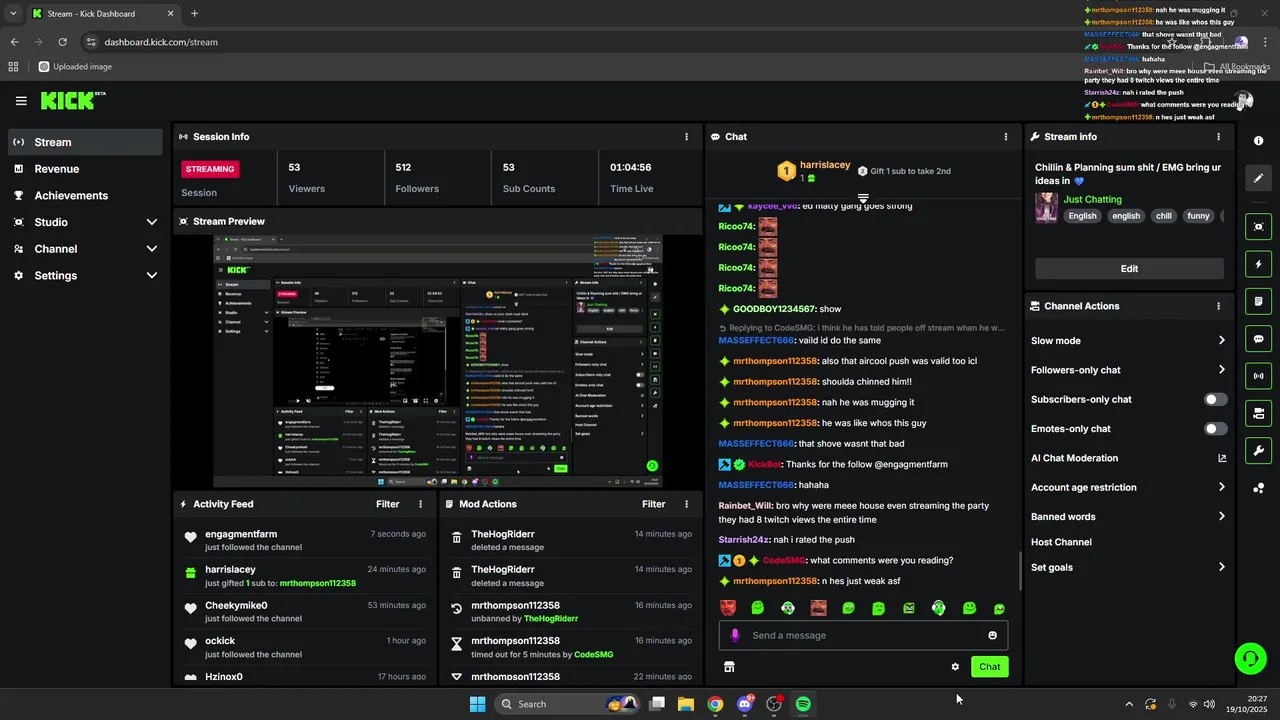Screen dimensions: 1280x720
Task: Toggle the lightning bolt activity widget icon
Action: click(x=1258, y=265)
